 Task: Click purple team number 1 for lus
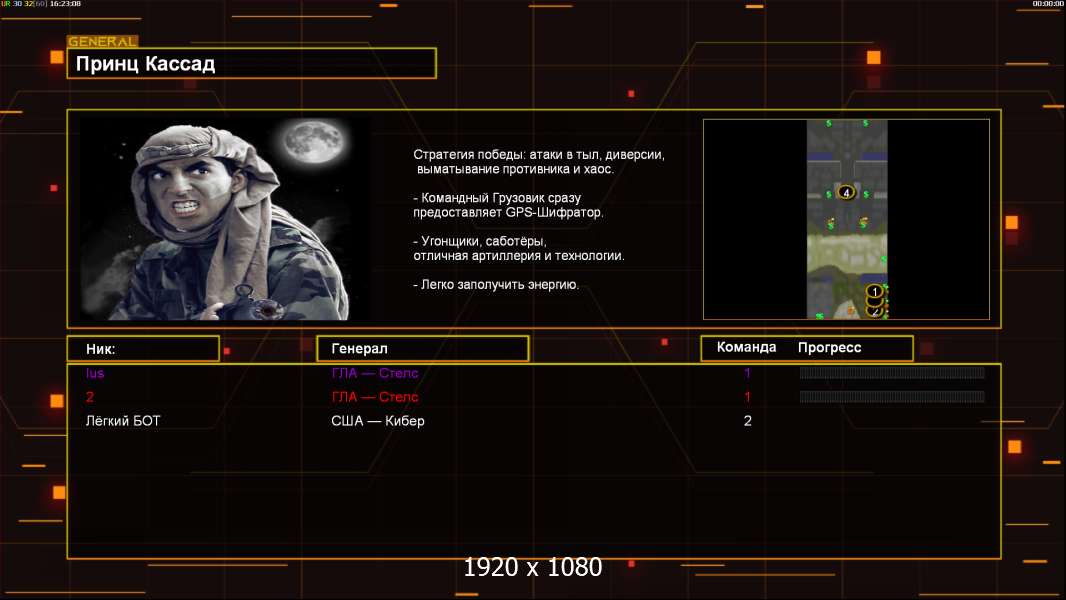[747, 373]
